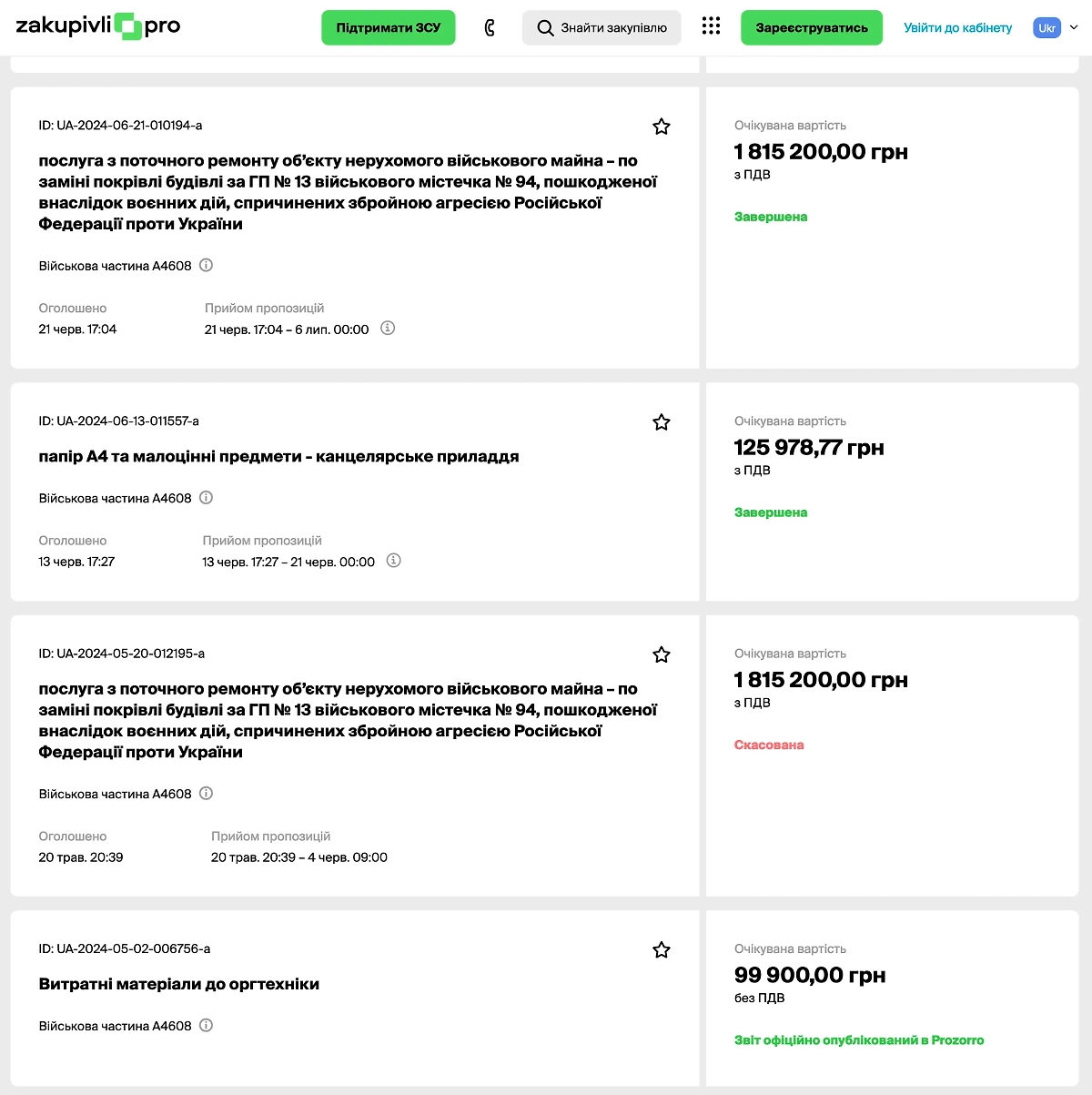Star the cancelled tender UA-2024-05-20-012195-a
This screenshot has width=1092, height=1095.
[x=662, y=654]
